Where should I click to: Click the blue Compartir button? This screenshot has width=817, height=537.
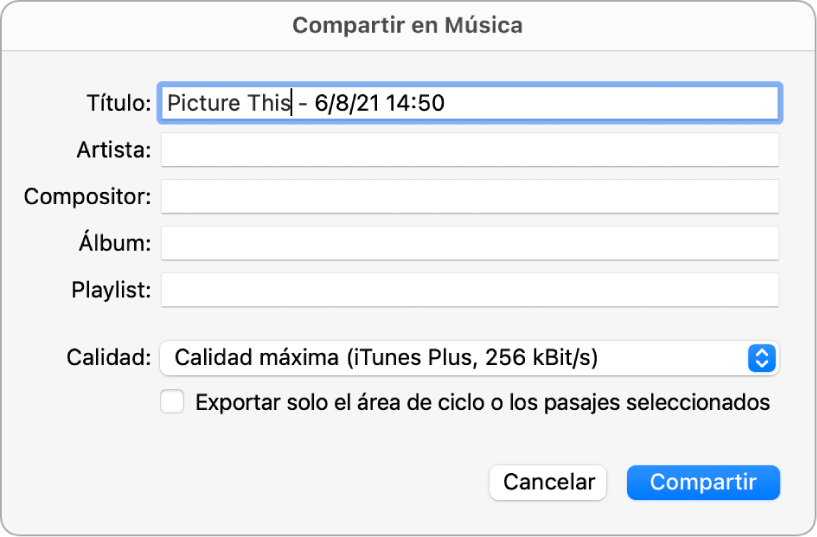[703, 482]
